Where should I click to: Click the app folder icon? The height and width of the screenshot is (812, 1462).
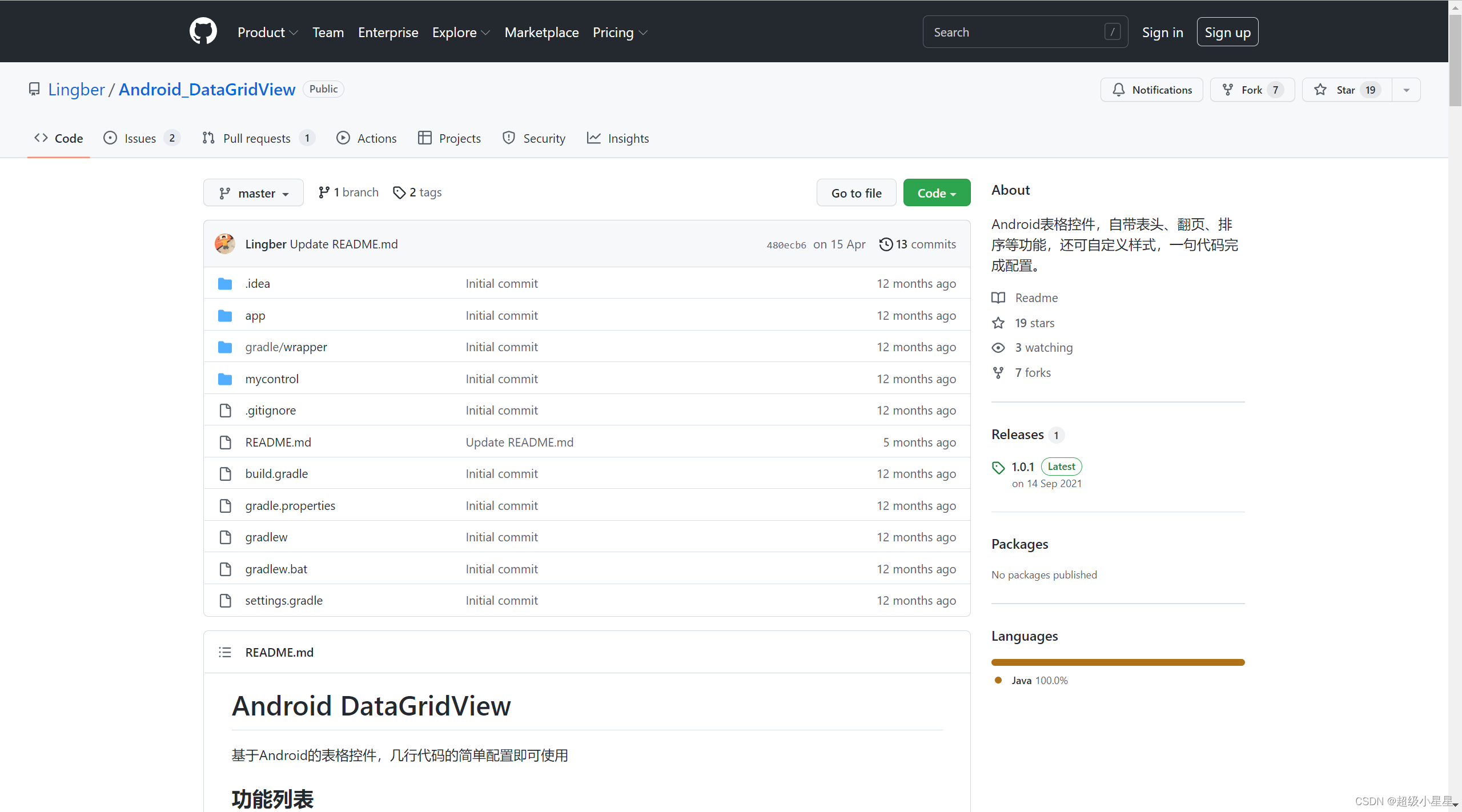tap(225, 316)
